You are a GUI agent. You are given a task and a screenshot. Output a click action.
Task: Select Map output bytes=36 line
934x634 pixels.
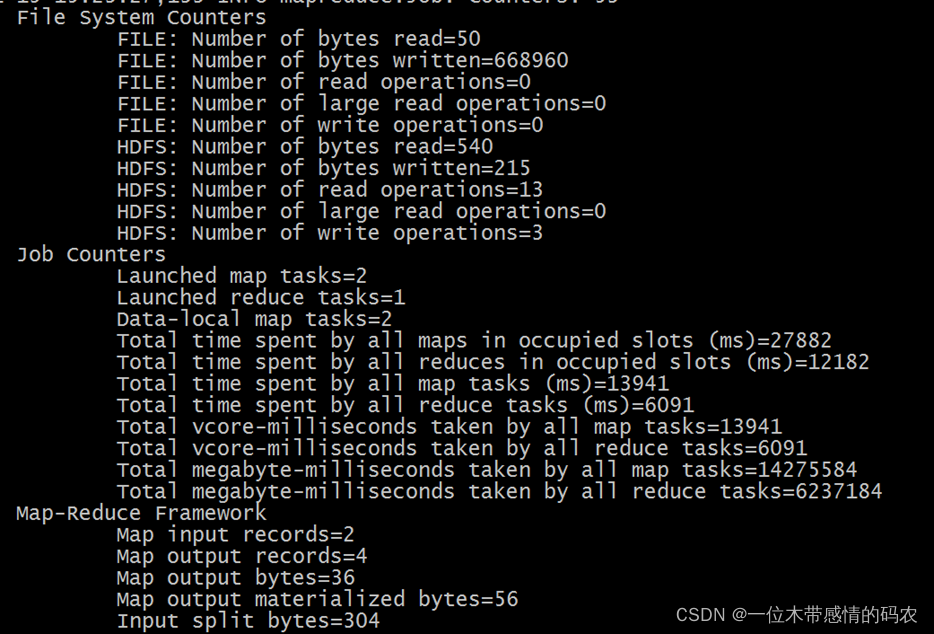[x=236, y=577]
